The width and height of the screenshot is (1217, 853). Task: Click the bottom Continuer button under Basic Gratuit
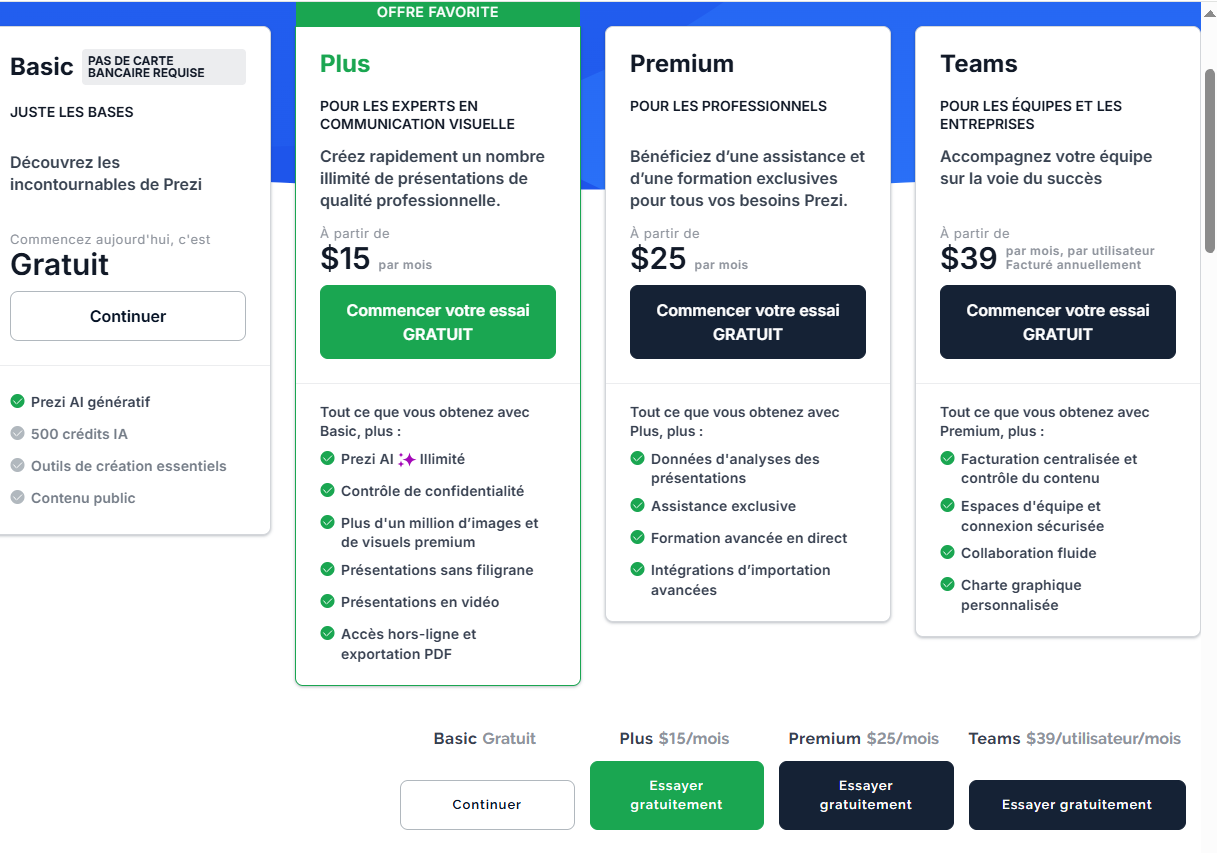click(x=487, y=805)
